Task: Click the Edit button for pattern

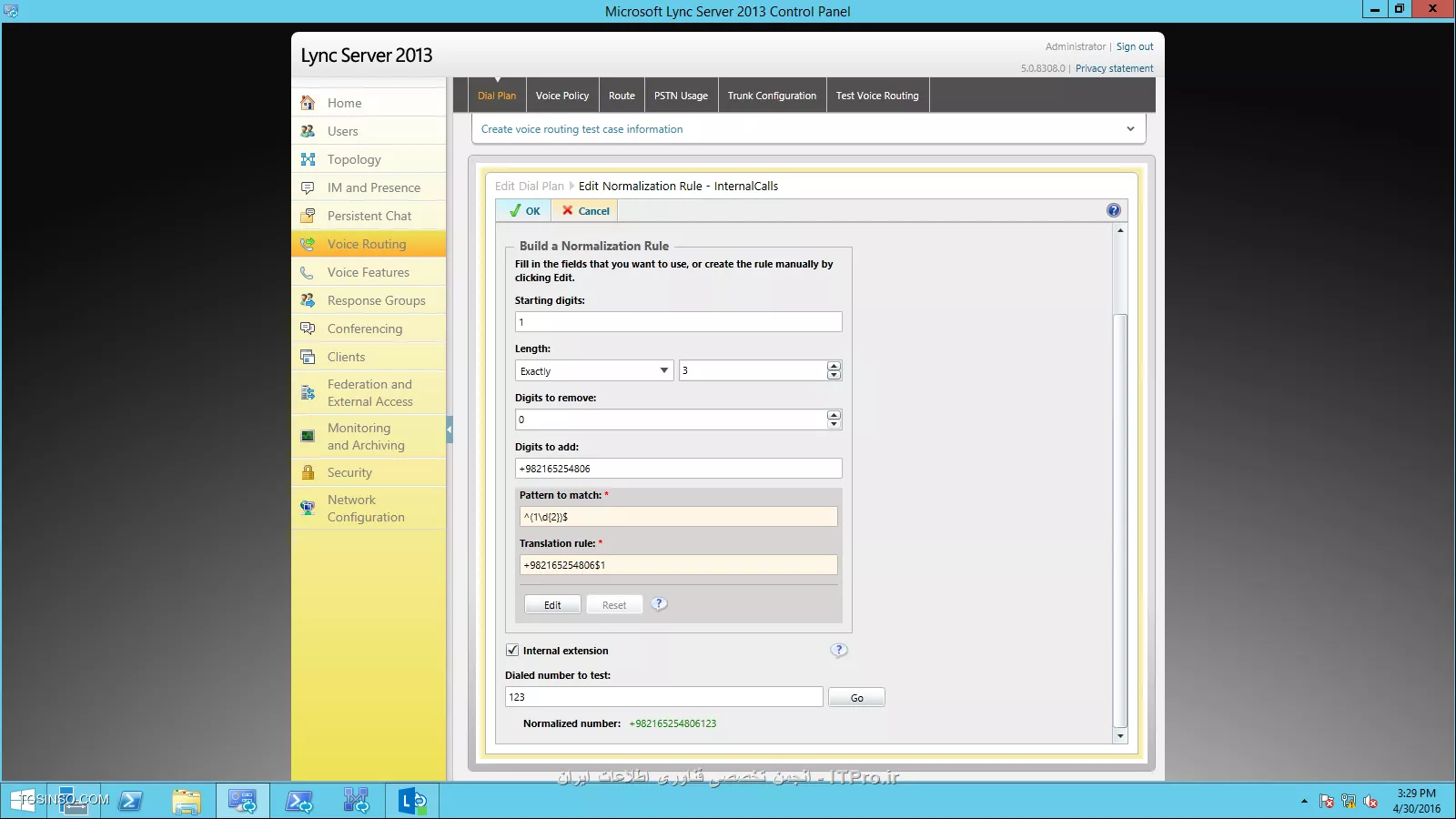Action: click(x=552, y=605)
